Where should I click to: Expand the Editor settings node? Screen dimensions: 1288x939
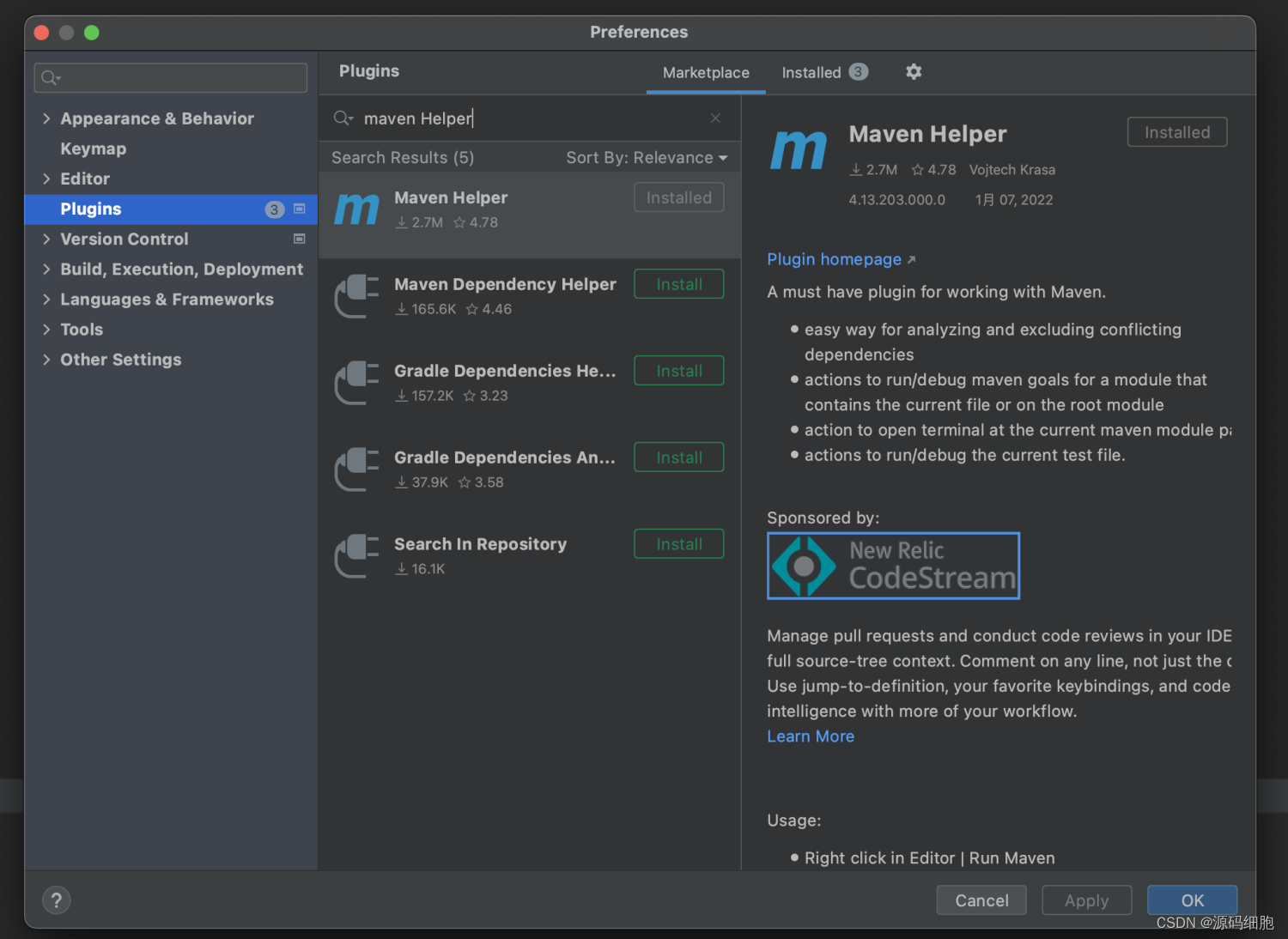(x=46, y=179)
